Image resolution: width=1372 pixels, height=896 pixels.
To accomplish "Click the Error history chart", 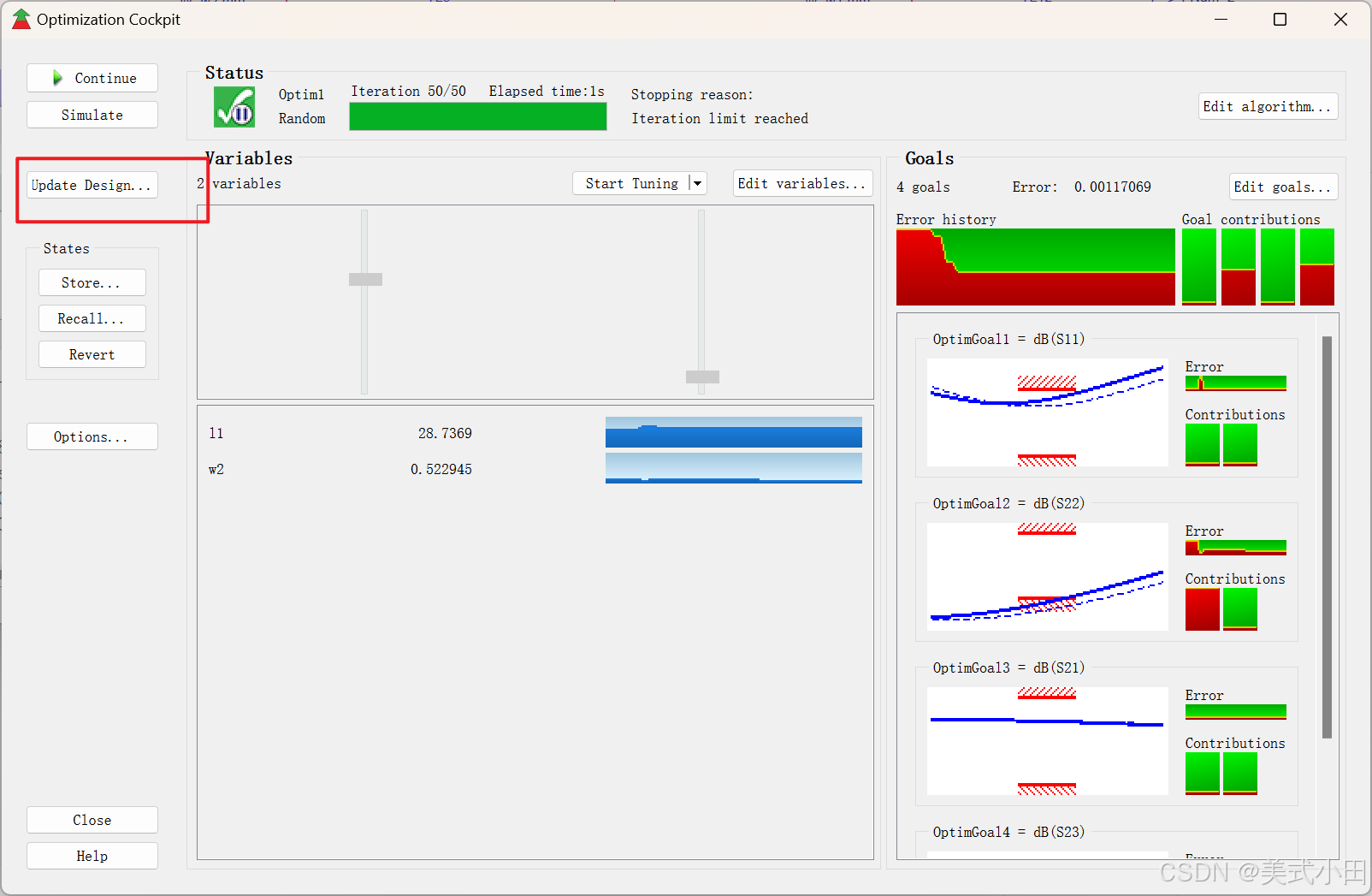I will (1035, 267).
